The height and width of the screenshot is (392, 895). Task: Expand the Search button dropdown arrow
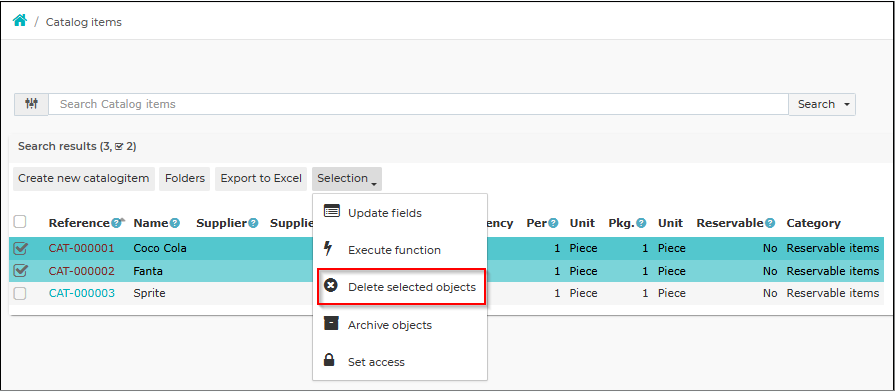846,104
